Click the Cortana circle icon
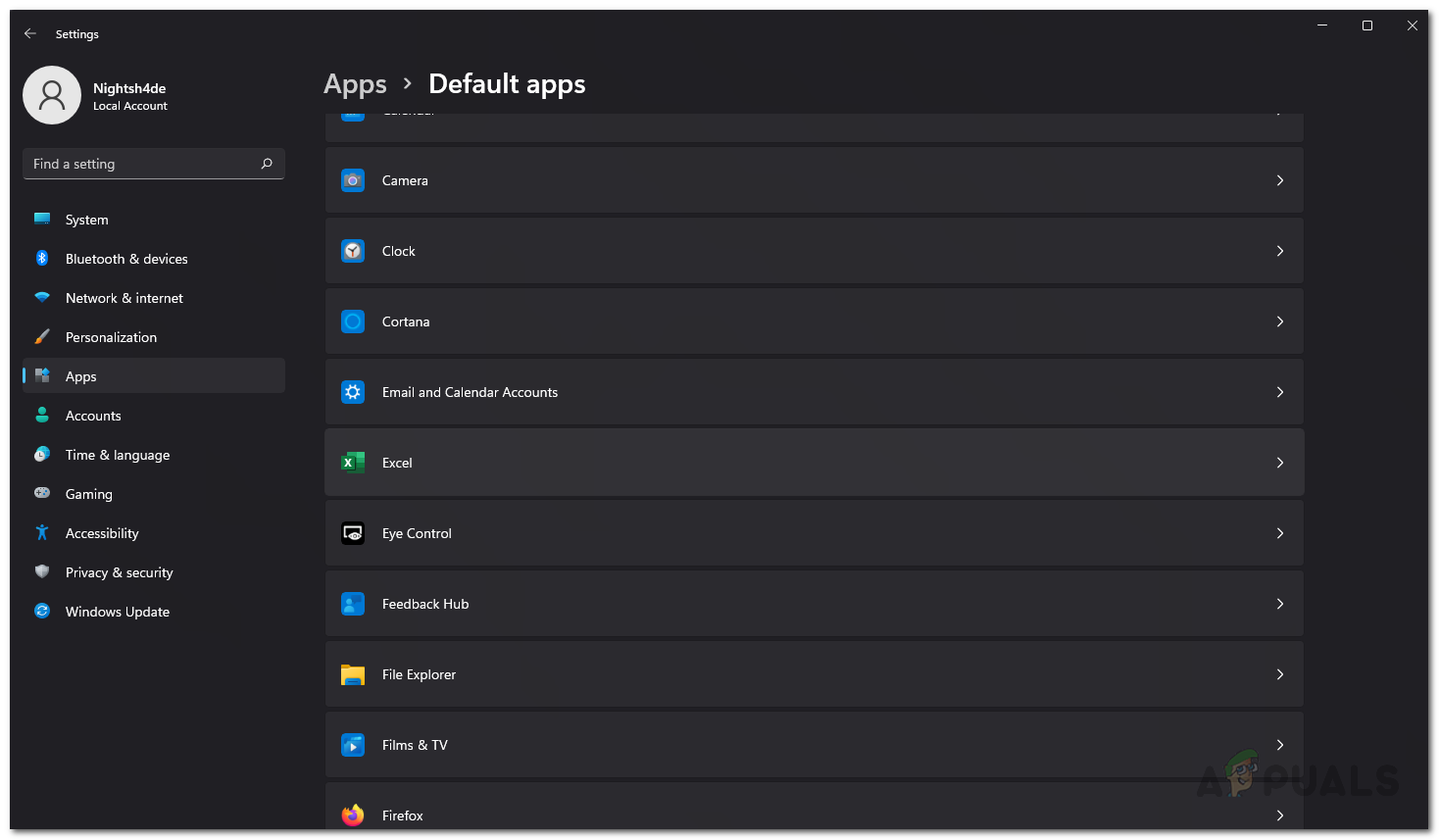 pos(353,321)
